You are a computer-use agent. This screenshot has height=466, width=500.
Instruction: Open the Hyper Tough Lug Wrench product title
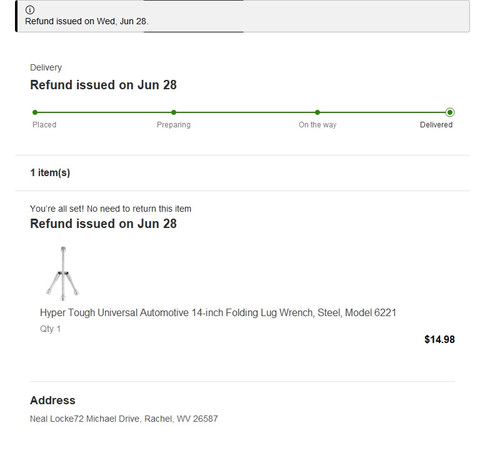(x=218, y=313)
